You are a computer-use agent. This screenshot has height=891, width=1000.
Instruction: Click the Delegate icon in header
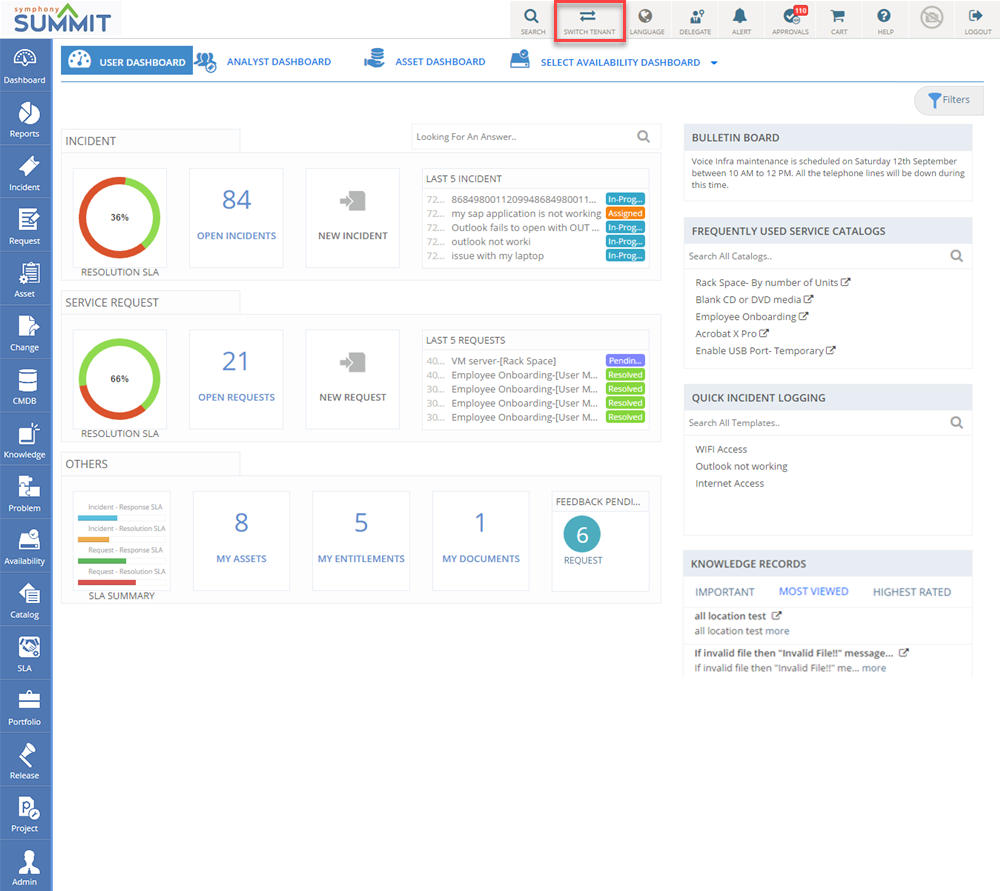[695, 20]
